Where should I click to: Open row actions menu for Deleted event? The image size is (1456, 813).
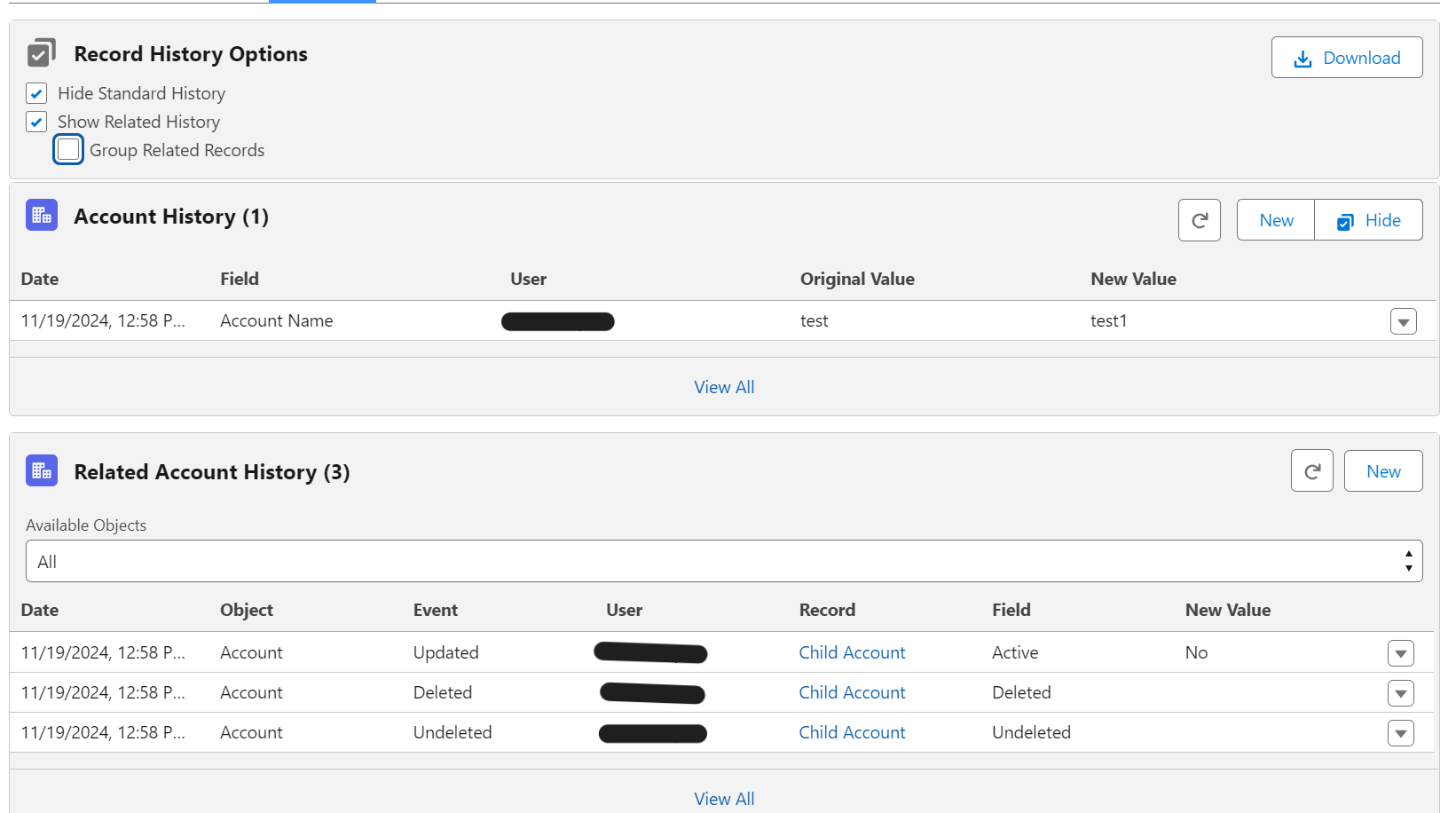click(1400, 693)
